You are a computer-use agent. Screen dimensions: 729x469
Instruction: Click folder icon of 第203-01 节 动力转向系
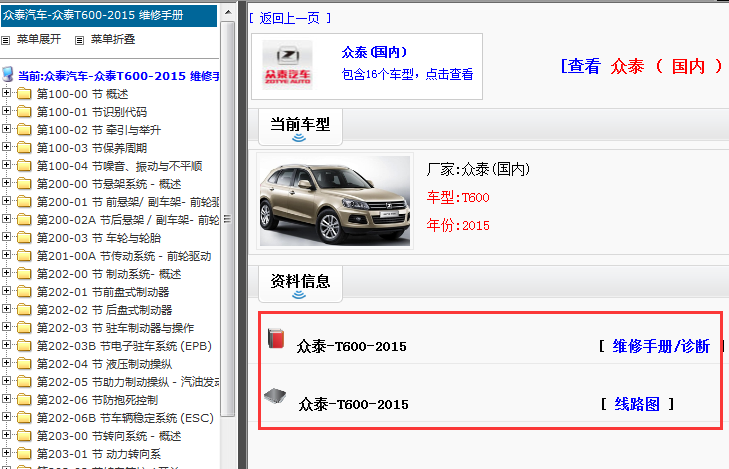coord(24,454)
